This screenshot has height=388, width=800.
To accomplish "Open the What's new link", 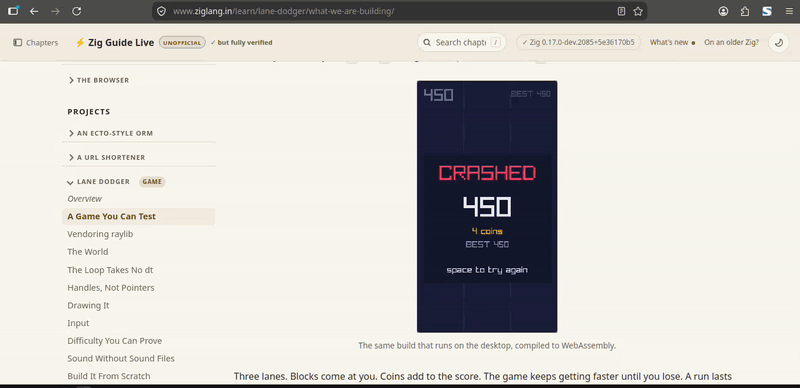I will [672, 43].
